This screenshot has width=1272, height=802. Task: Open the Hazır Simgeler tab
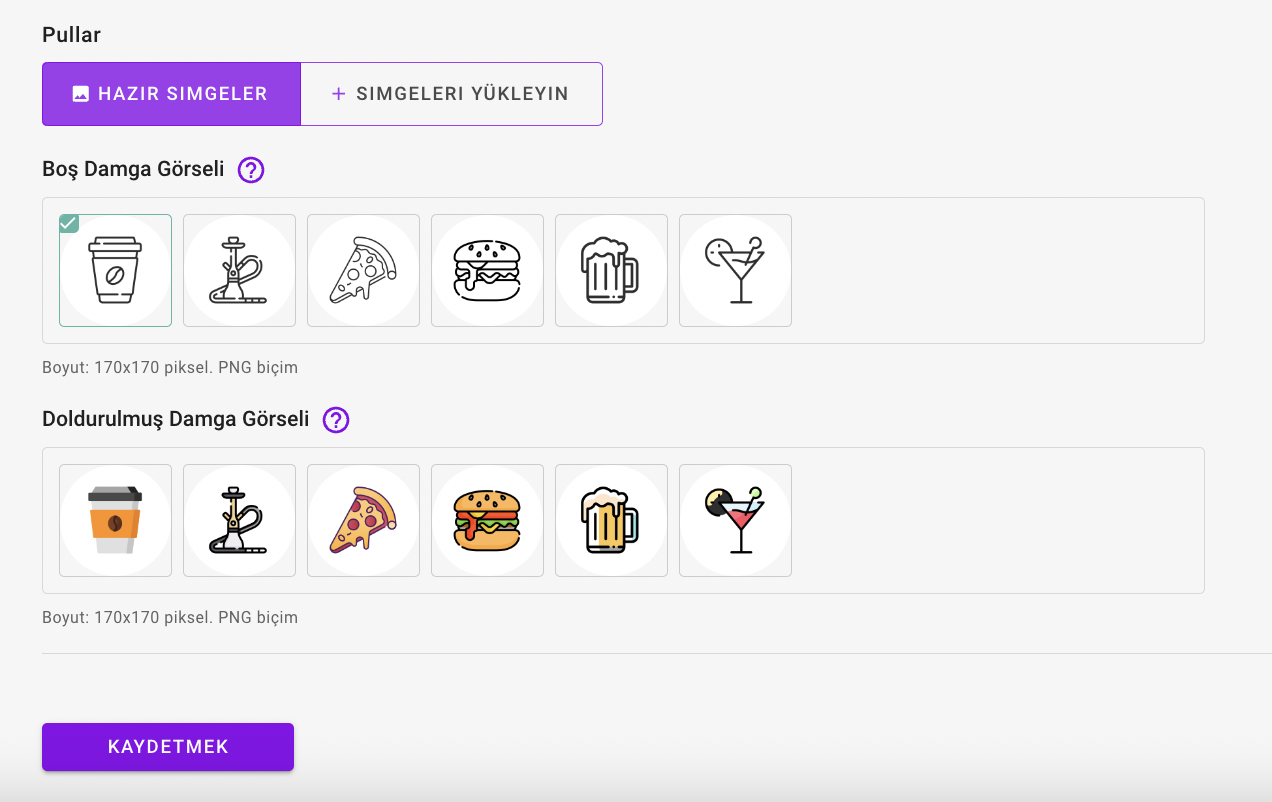coord(171,94)
